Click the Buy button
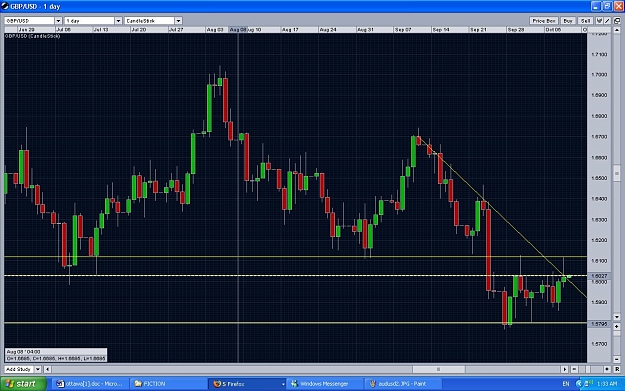Image resolution: width=625 pixels, height=391 pixels. coord(568,21)
